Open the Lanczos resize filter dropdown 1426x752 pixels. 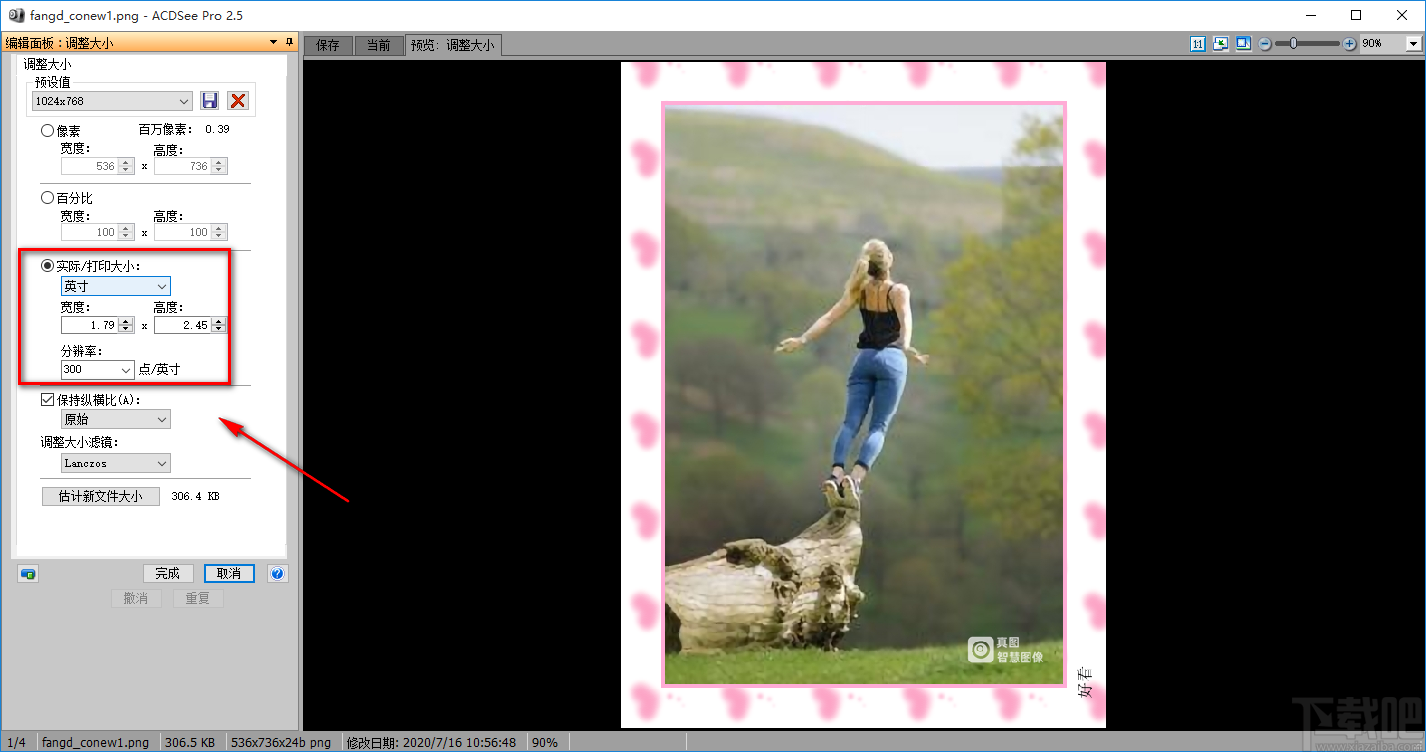[x=116, y=463]
